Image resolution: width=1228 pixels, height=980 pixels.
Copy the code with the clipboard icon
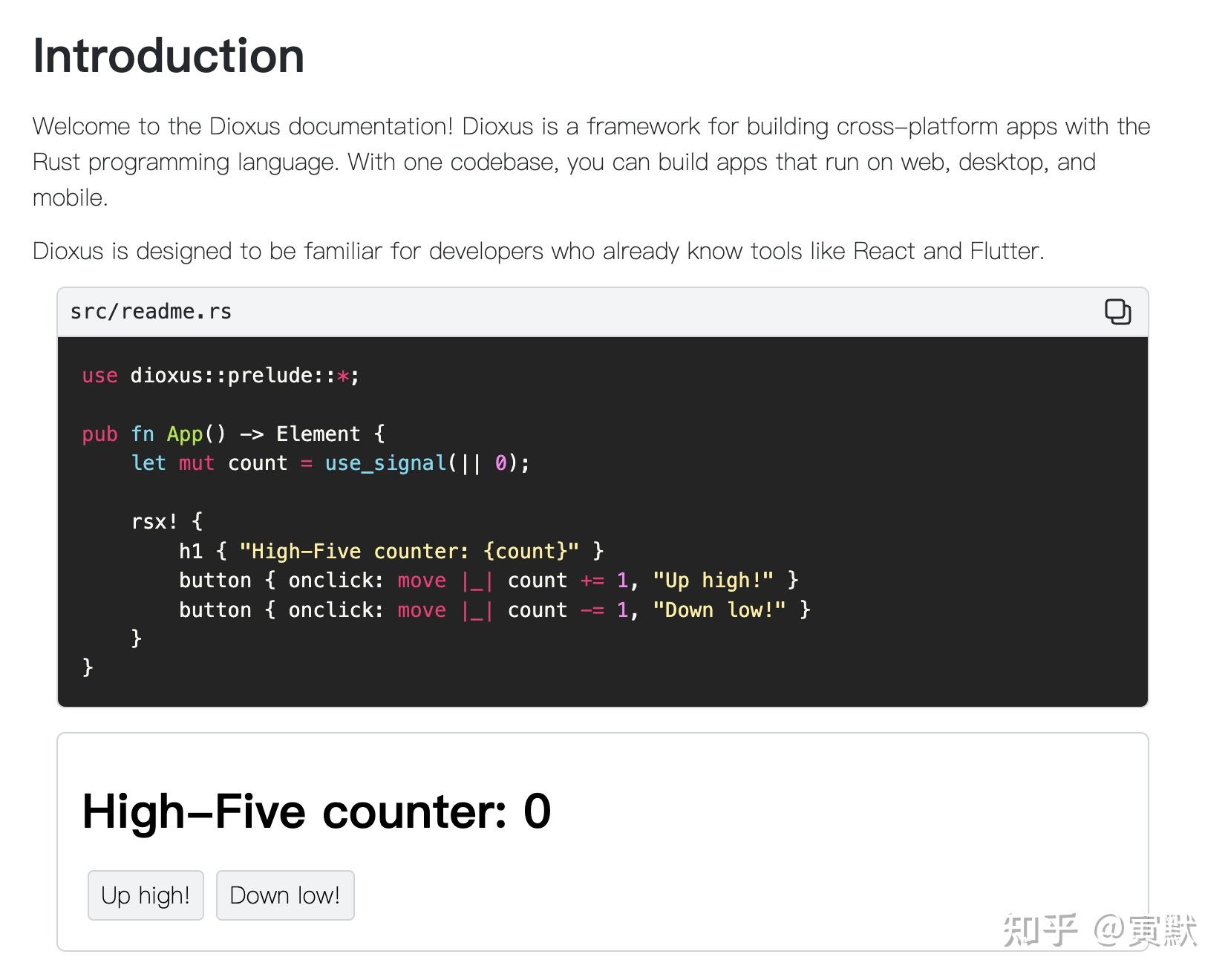(1117, 312)
